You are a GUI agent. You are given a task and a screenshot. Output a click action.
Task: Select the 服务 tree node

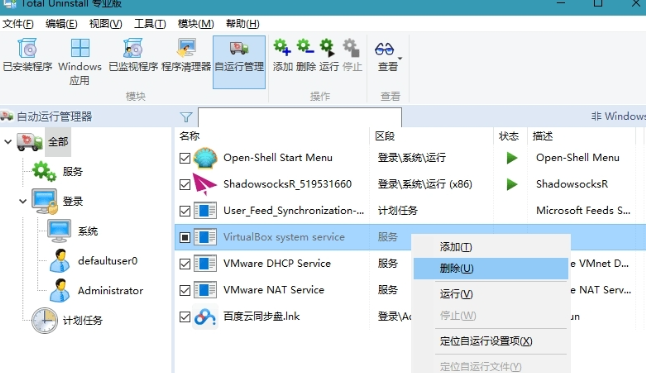pos(73,171)
